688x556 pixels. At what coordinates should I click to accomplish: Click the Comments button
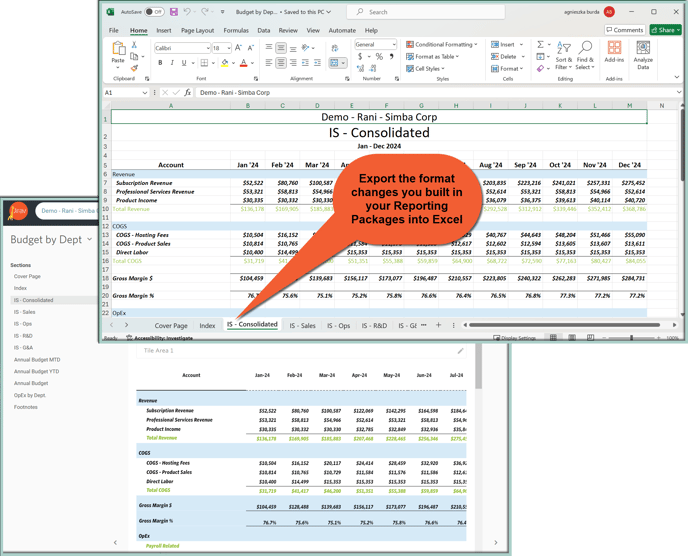[x=625, y=30]
